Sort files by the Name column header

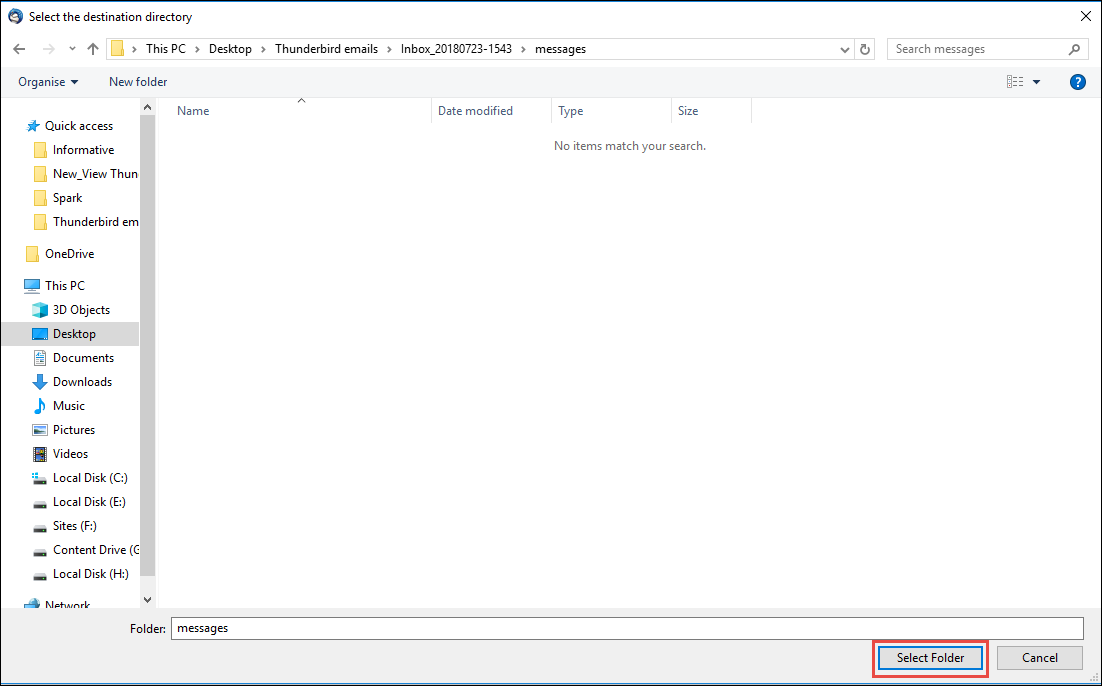[192, 110]
